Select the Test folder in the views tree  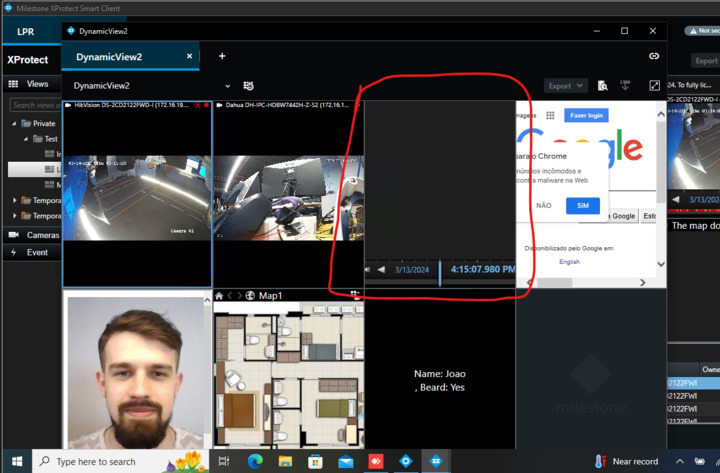(50, 139)
